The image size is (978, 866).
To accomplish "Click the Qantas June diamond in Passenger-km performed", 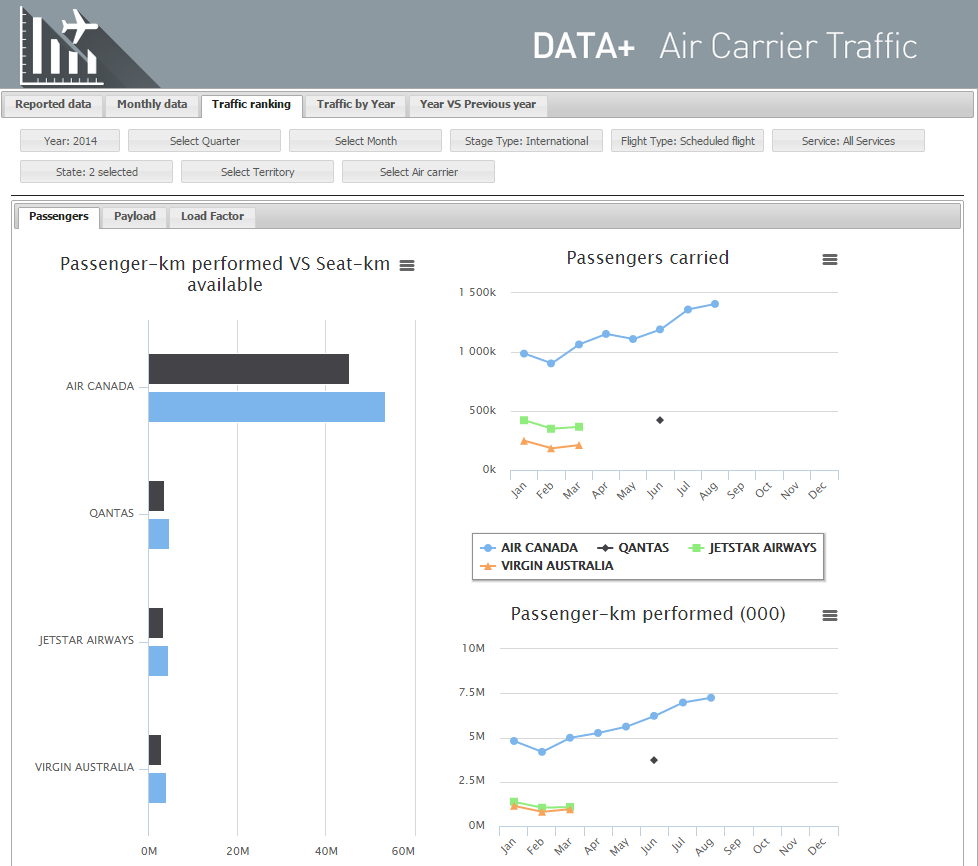I will [x=654, y=761].
